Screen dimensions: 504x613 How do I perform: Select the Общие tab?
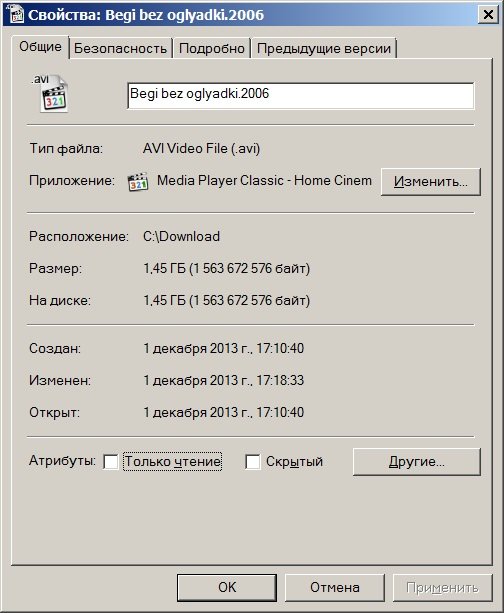click(x=40, y=47)
